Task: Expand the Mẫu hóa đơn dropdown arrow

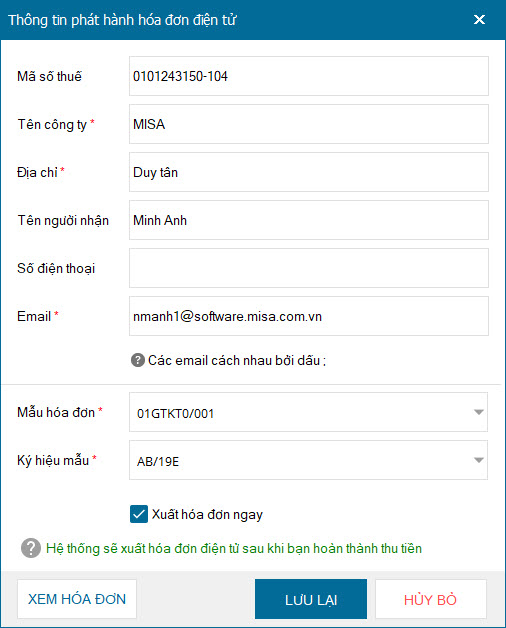Action: click(x=478, y=412)
